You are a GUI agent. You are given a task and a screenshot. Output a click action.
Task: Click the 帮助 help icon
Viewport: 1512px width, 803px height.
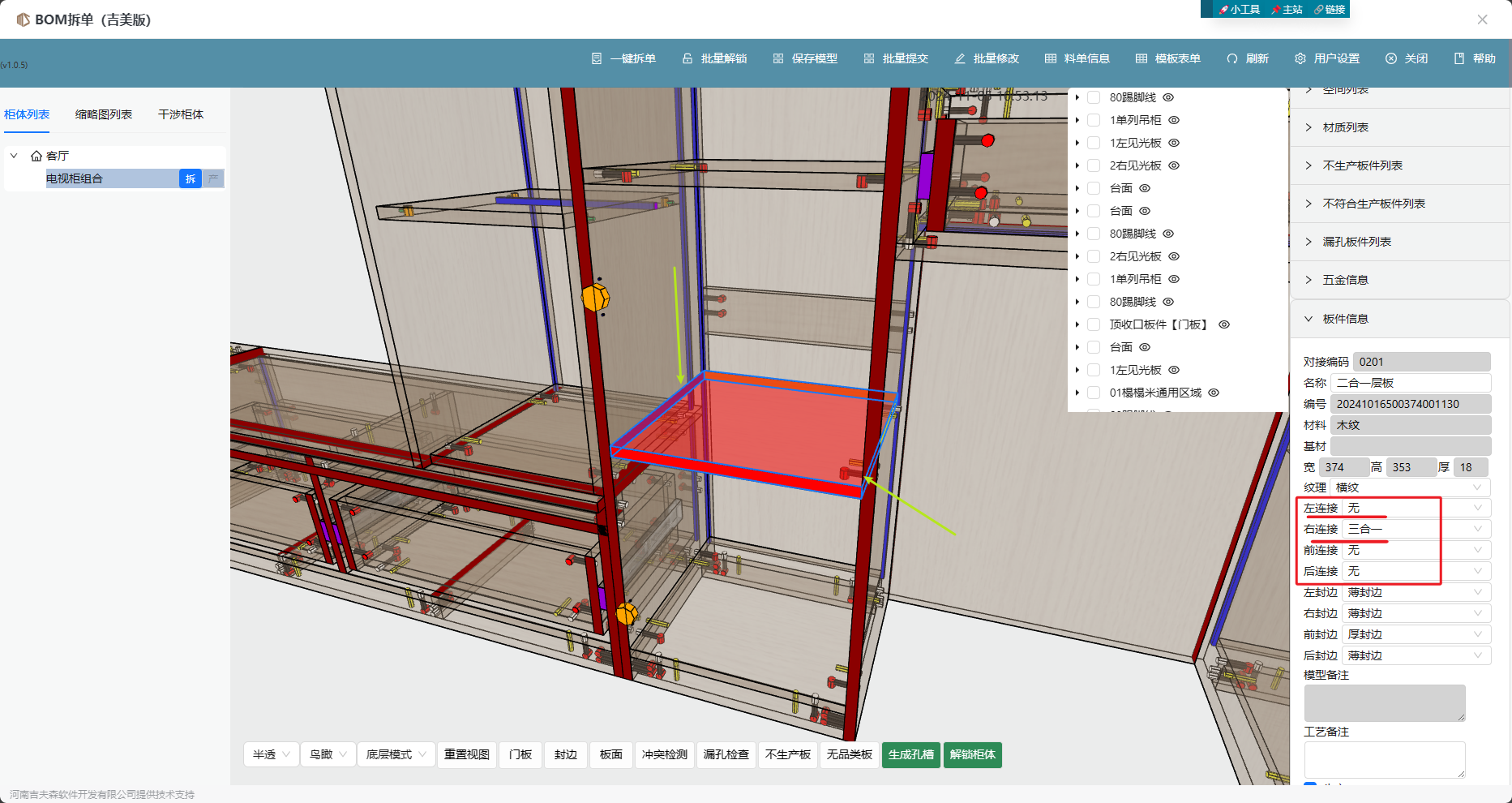tap(1459, 58)
